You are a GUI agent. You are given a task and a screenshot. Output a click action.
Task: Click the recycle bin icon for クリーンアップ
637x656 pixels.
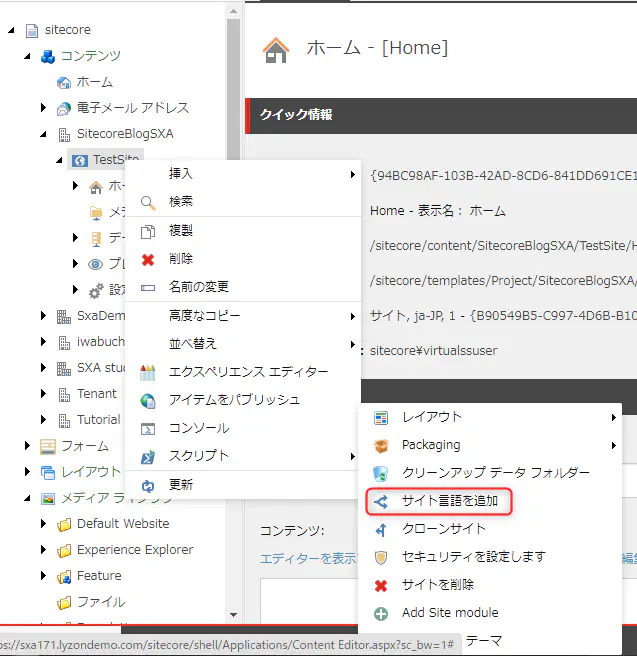pos(381,474)
